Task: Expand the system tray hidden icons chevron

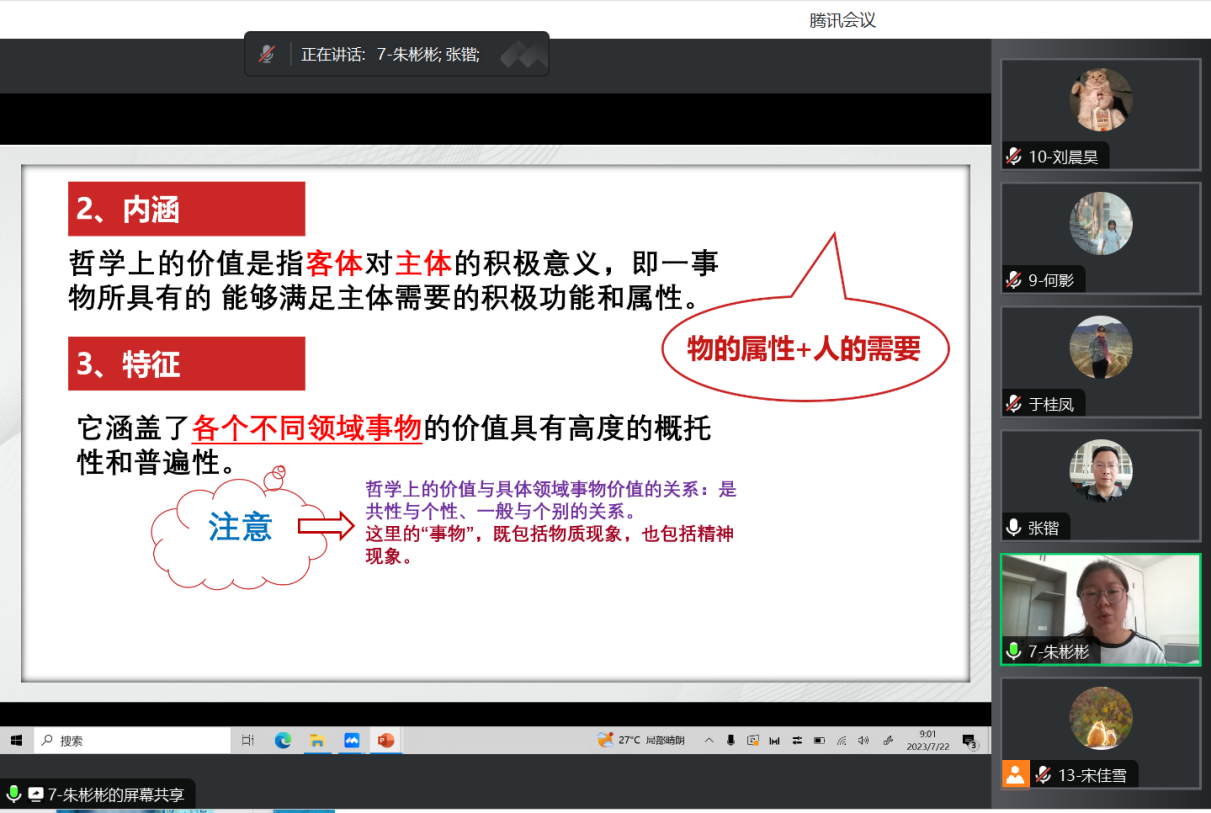Action: coord(709,741)
